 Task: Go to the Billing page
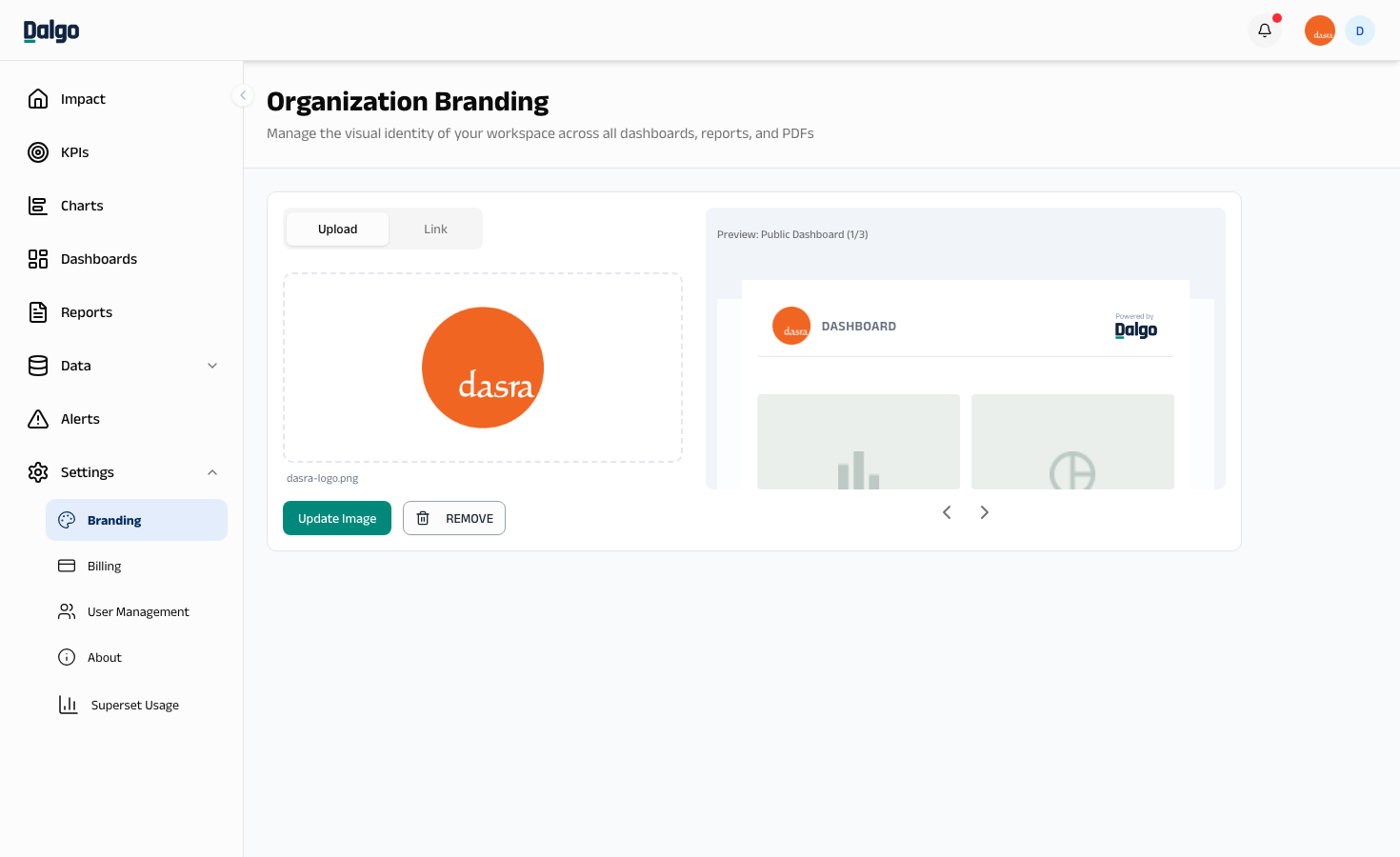(x=136, y=566)
